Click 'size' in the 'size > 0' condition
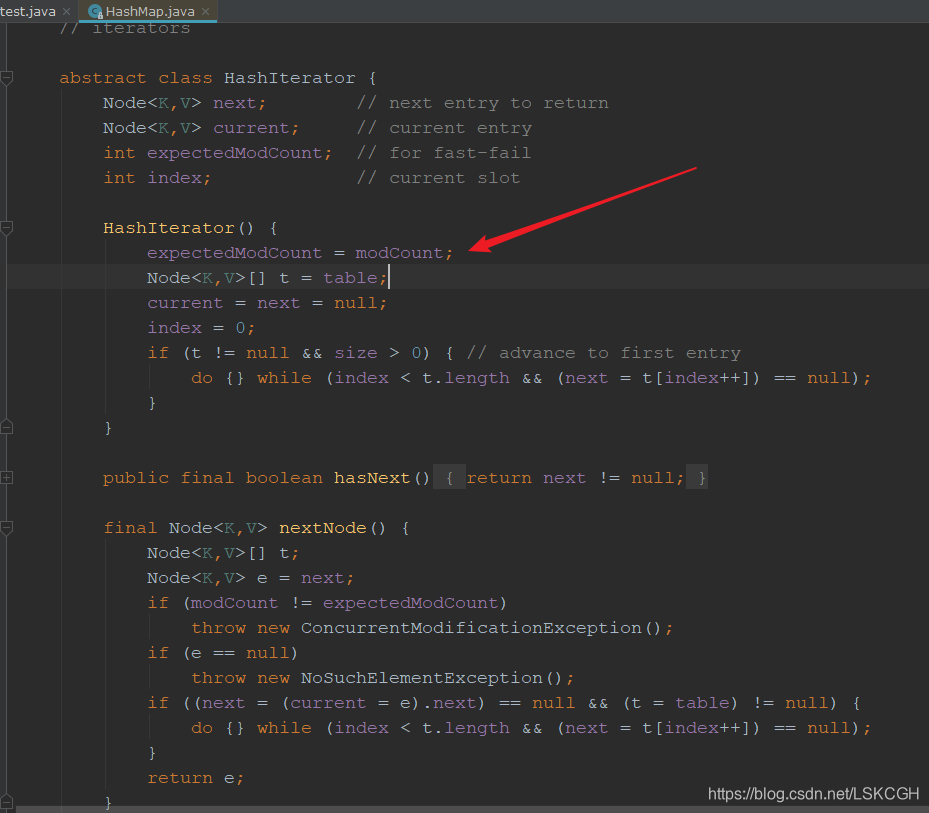 pos(355,353)
